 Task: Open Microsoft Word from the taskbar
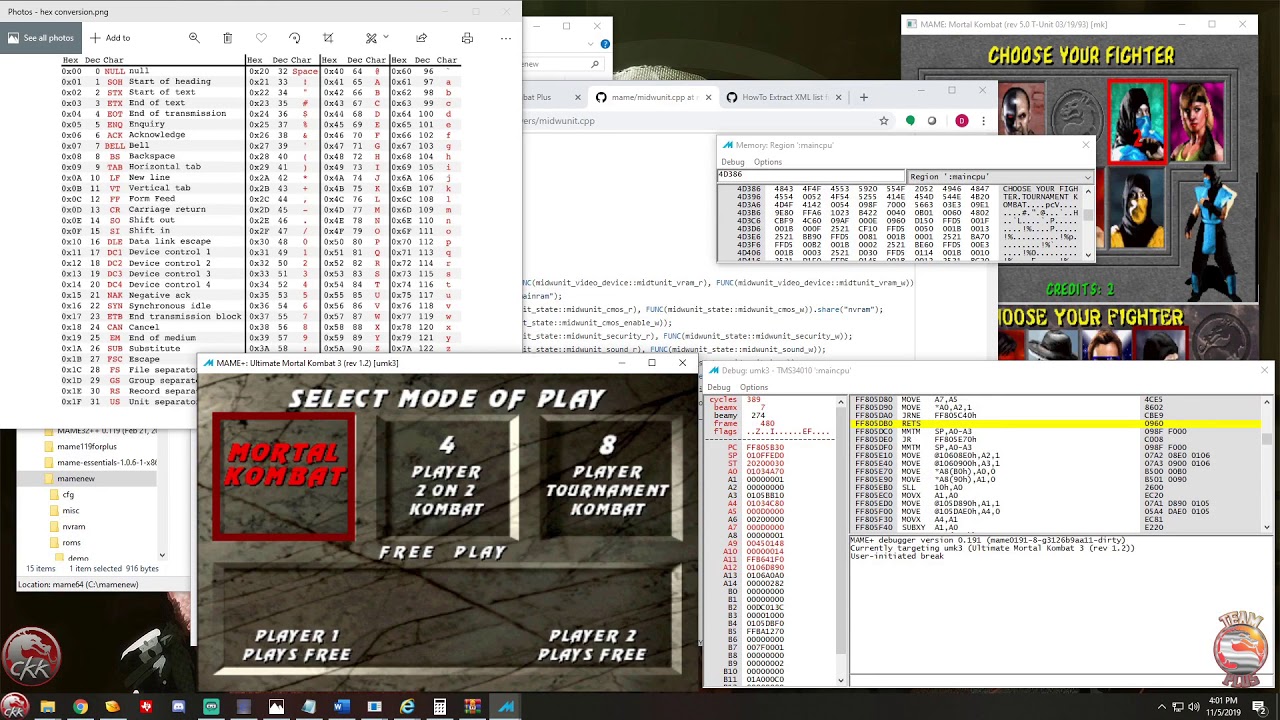pos(341,707)
